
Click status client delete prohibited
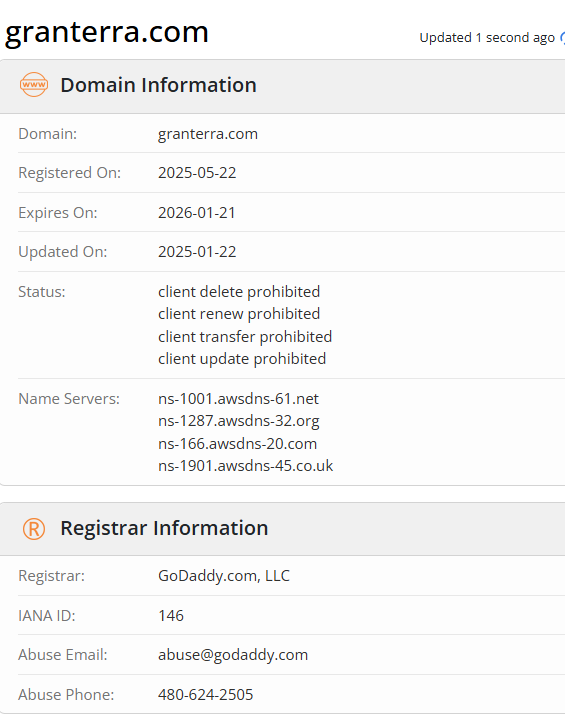[239, 291]
